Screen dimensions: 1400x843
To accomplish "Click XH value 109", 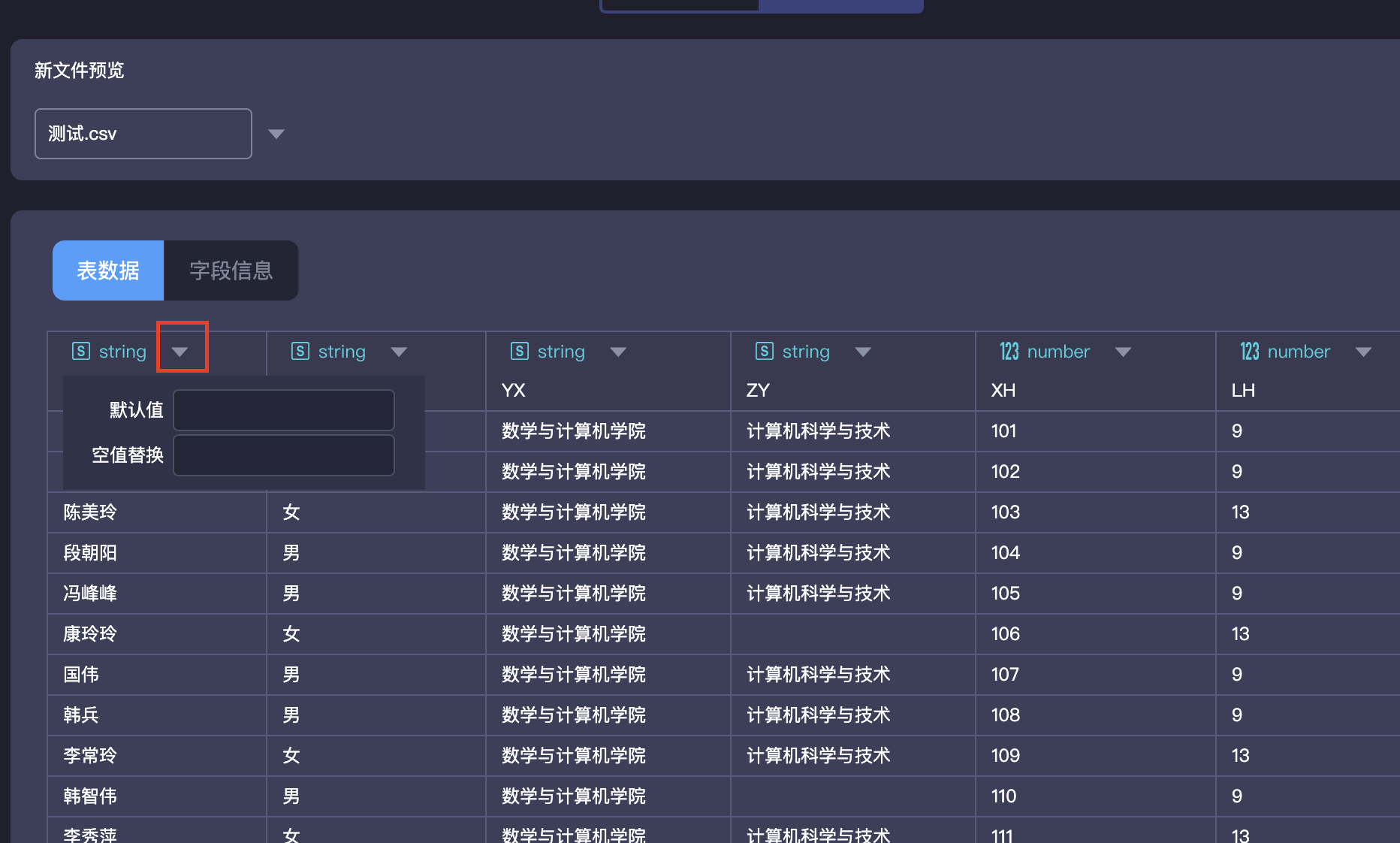I will tap(1005, 756).
